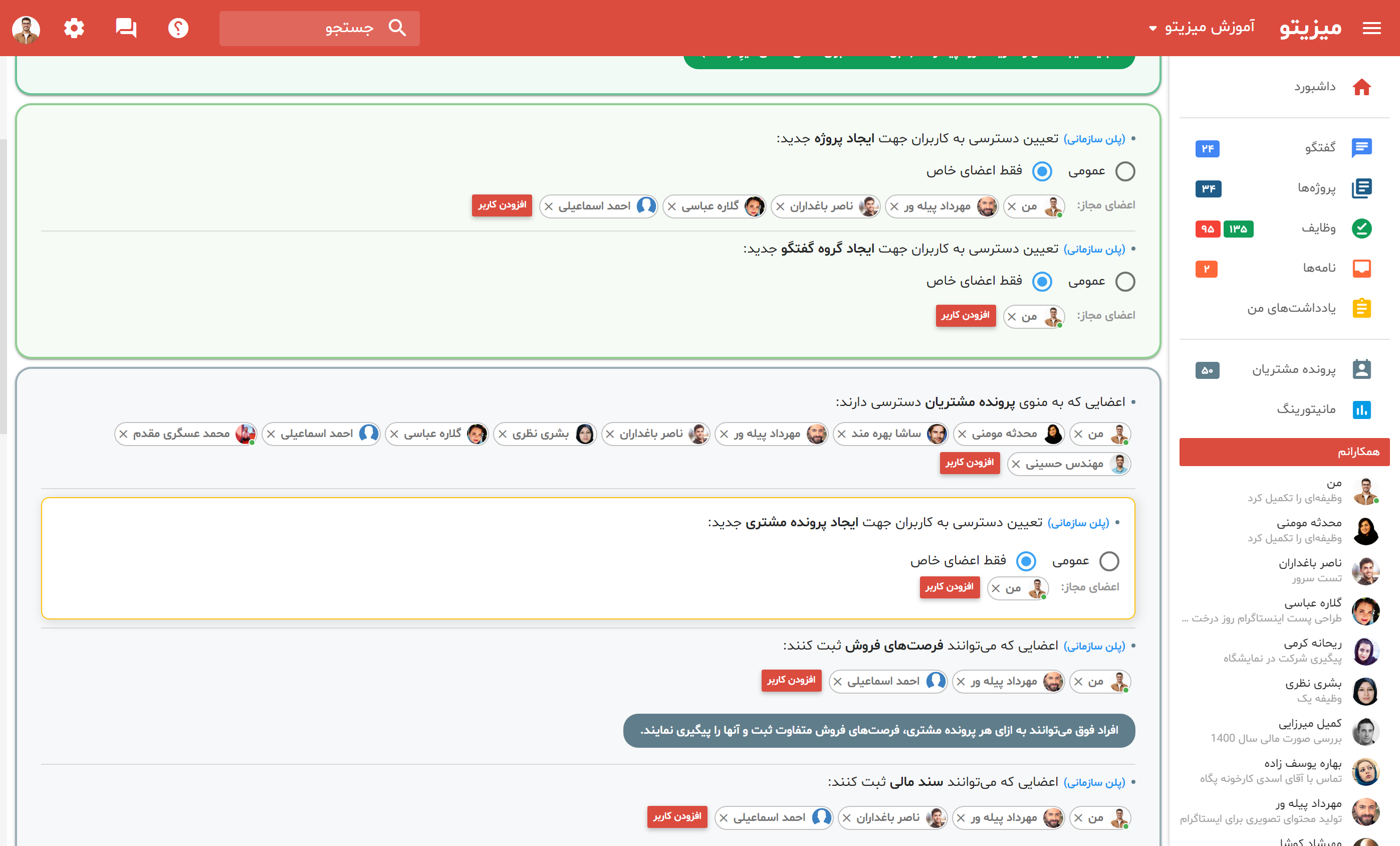Select عمومی for new chat group creation
1400x846 pixels.
1125,282
